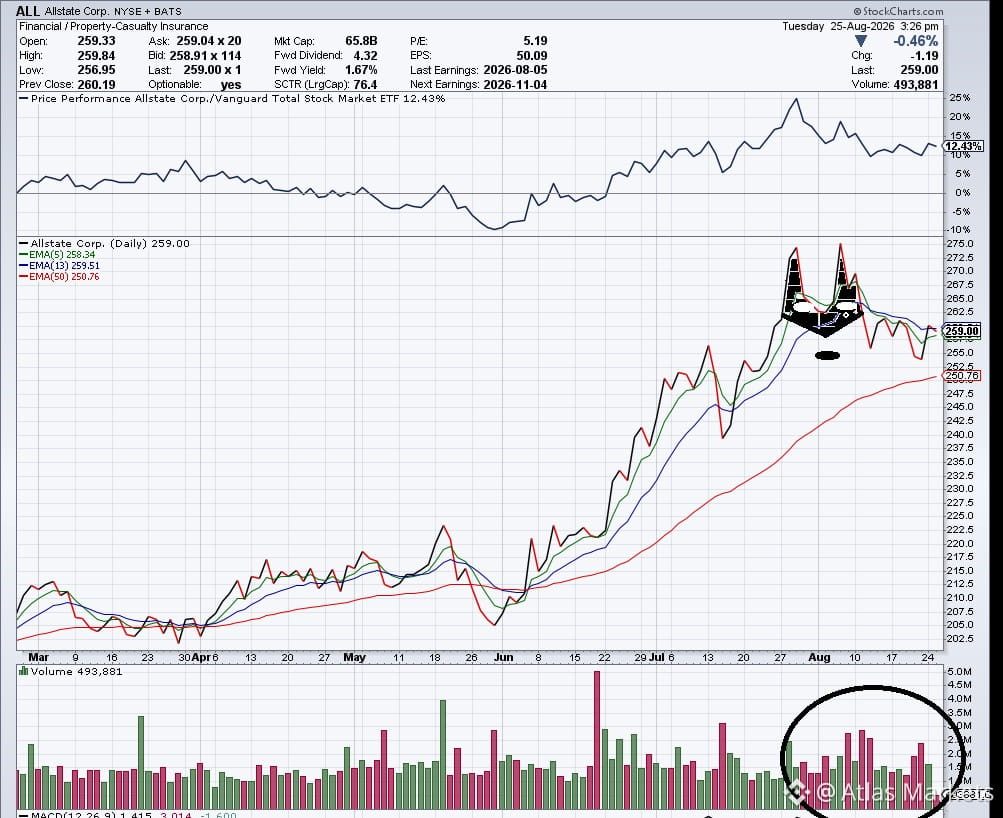Click the Next Earnings date 2026-11-04
1003x818 pixels.
click(x=515, y=84)
